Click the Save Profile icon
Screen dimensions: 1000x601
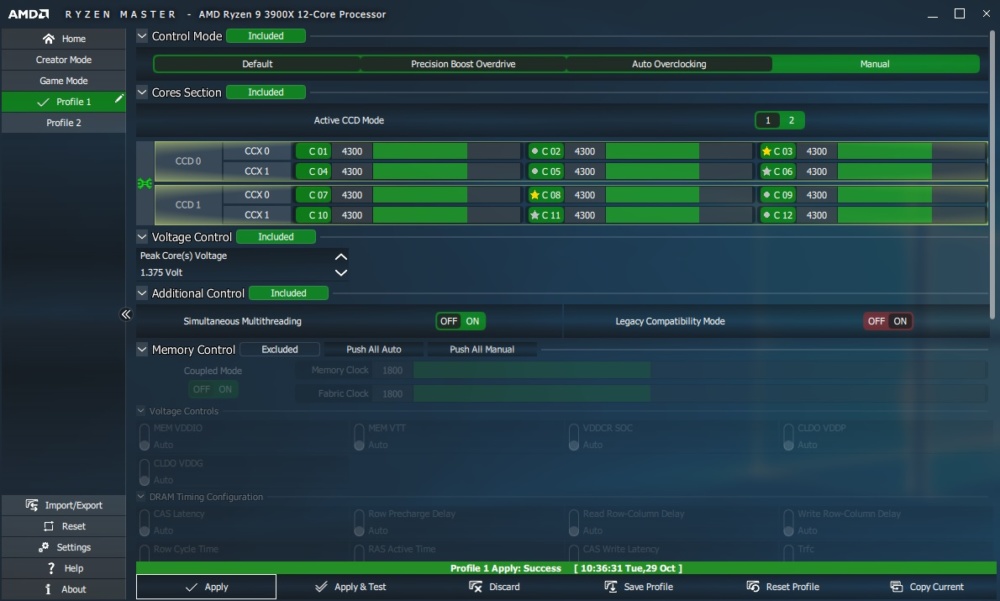click(610, 586)
